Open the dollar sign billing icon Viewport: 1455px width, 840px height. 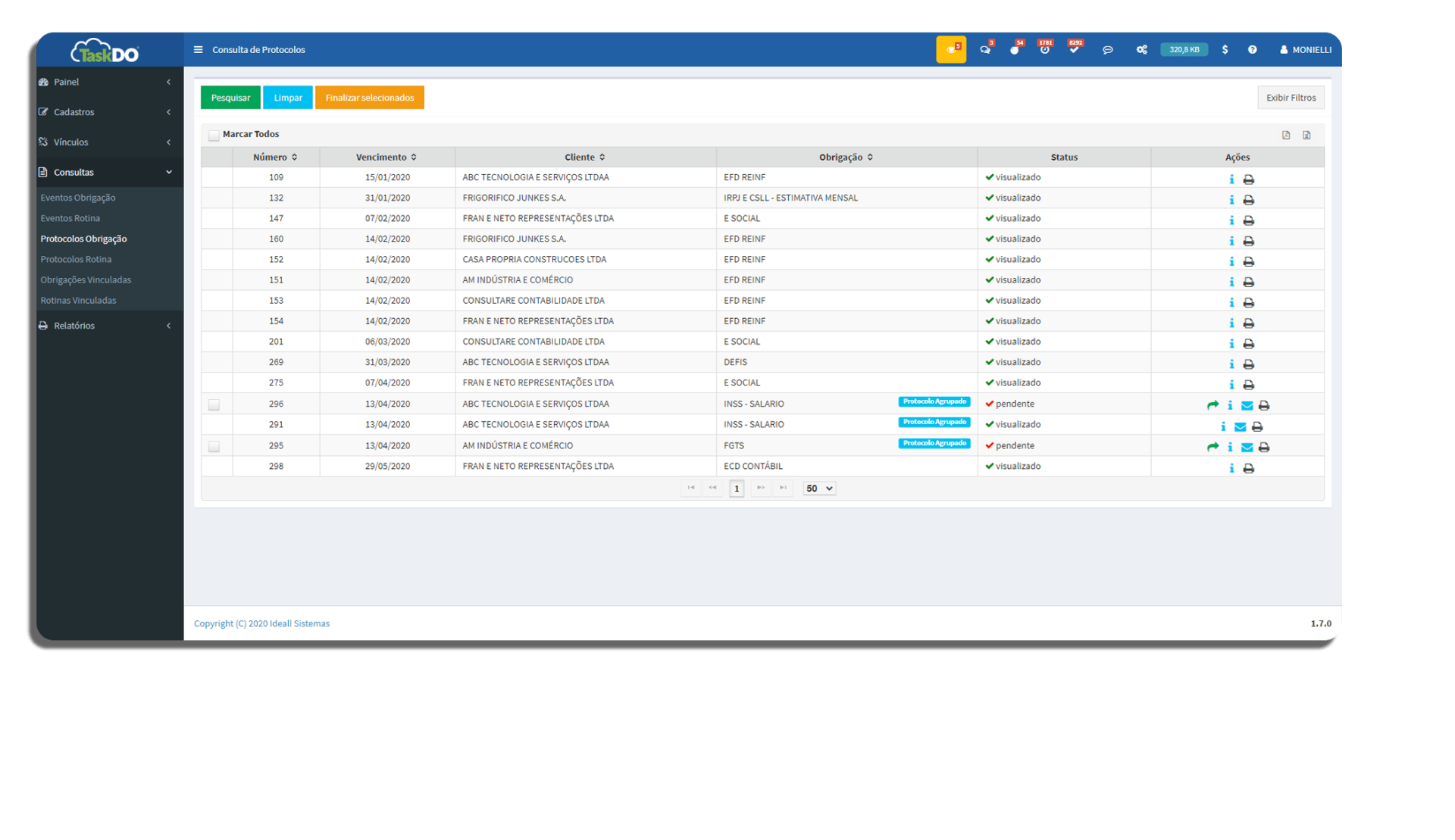[1225, 50]
